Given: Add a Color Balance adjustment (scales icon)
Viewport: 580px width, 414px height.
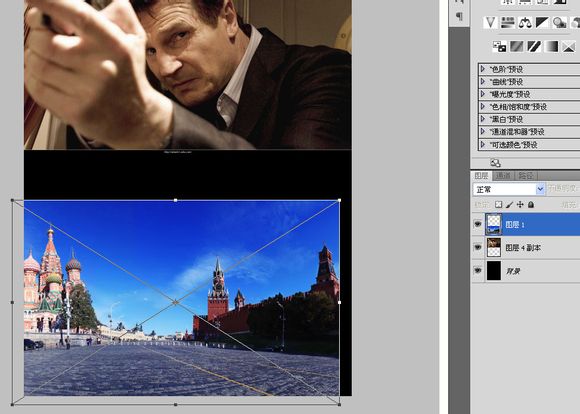Looking at the screenshot, I should point(525,23).
